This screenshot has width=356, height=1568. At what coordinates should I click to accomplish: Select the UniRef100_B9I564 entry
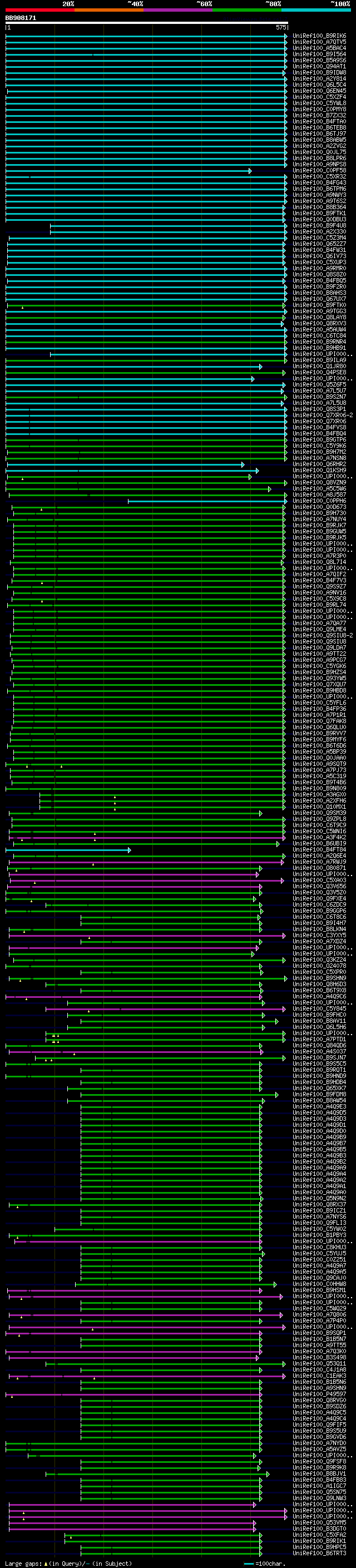[x=319, y=54]
